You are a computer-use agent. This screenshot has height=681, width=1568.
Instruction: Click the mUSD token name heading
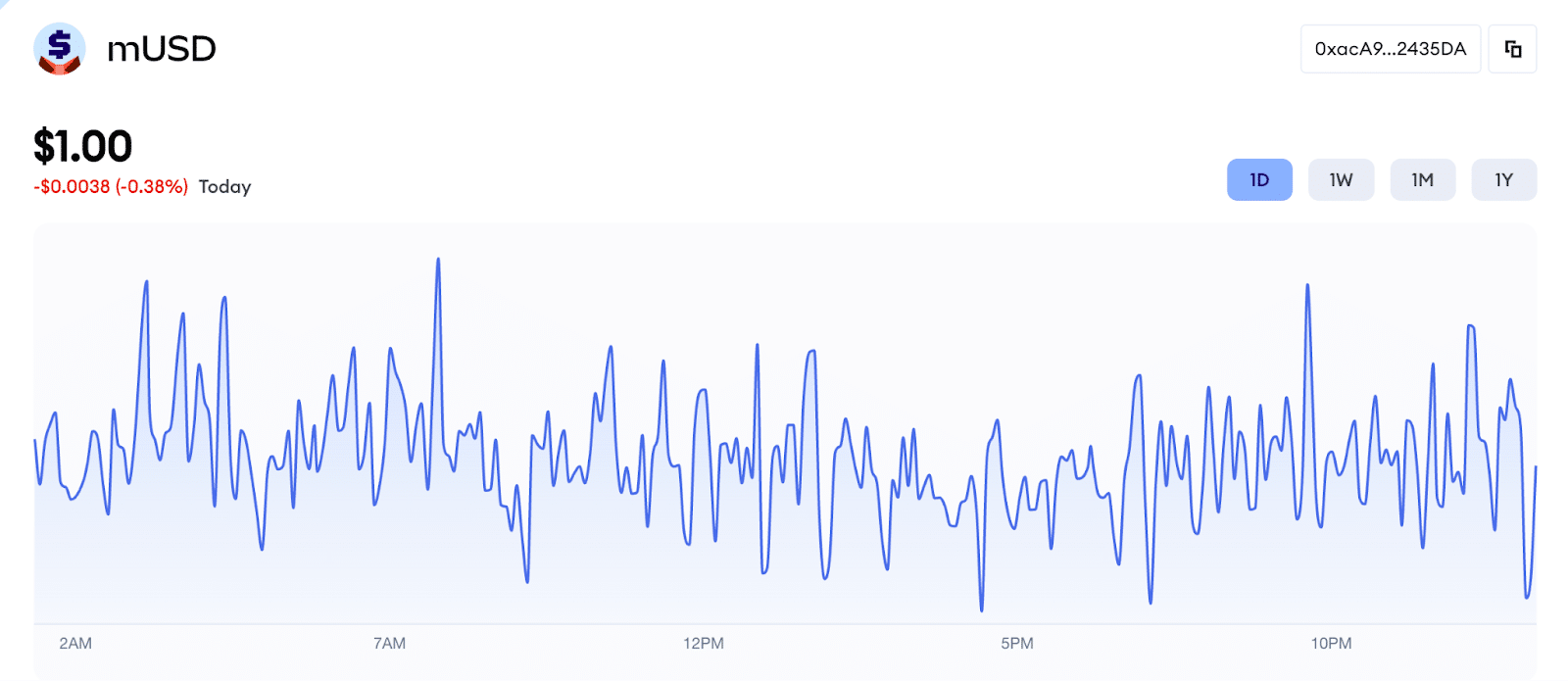pyautogui.click(x=162, y=49)
